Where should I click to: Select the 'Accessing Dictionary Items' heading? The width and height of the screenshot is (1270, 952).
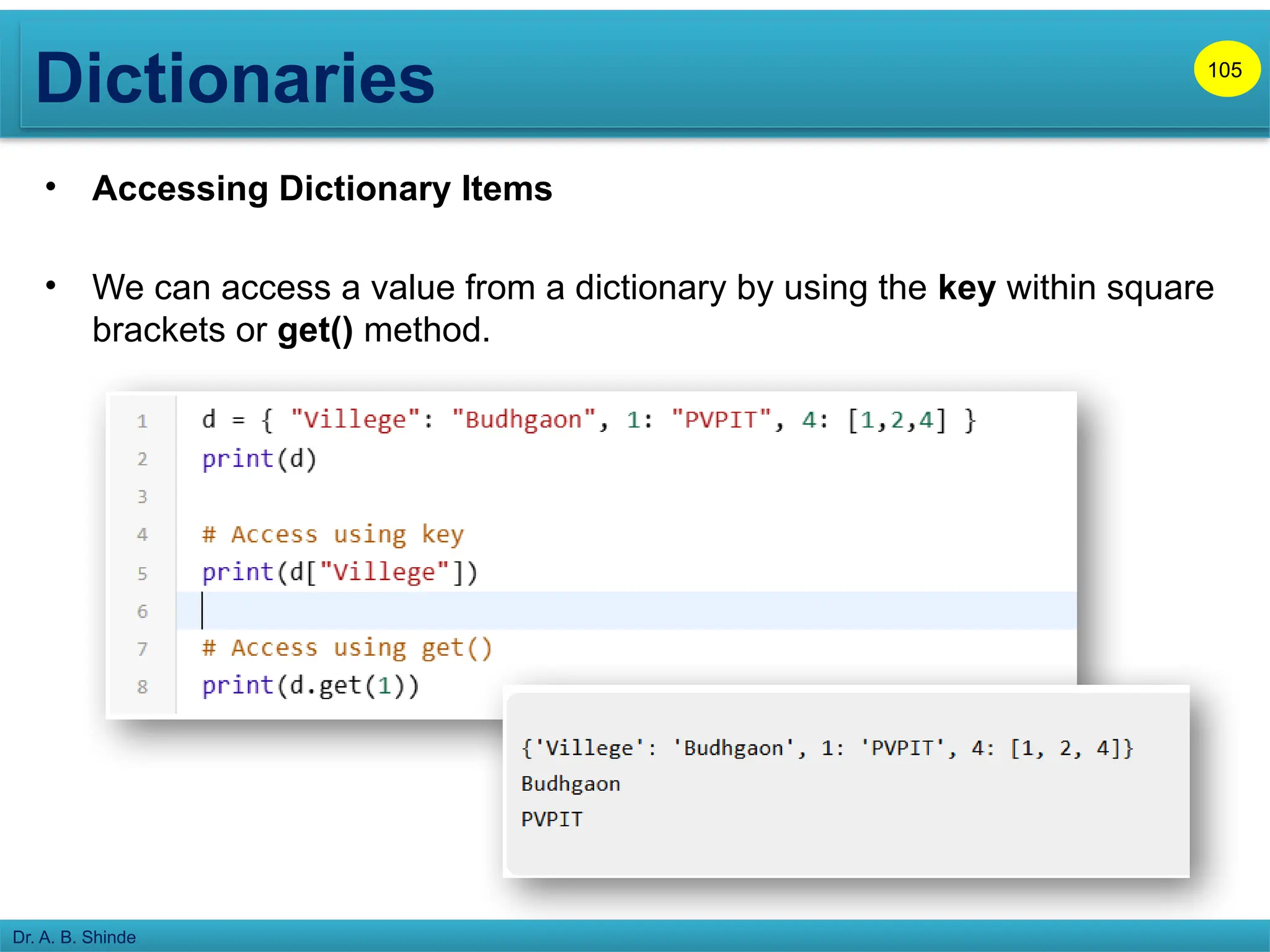322,188
